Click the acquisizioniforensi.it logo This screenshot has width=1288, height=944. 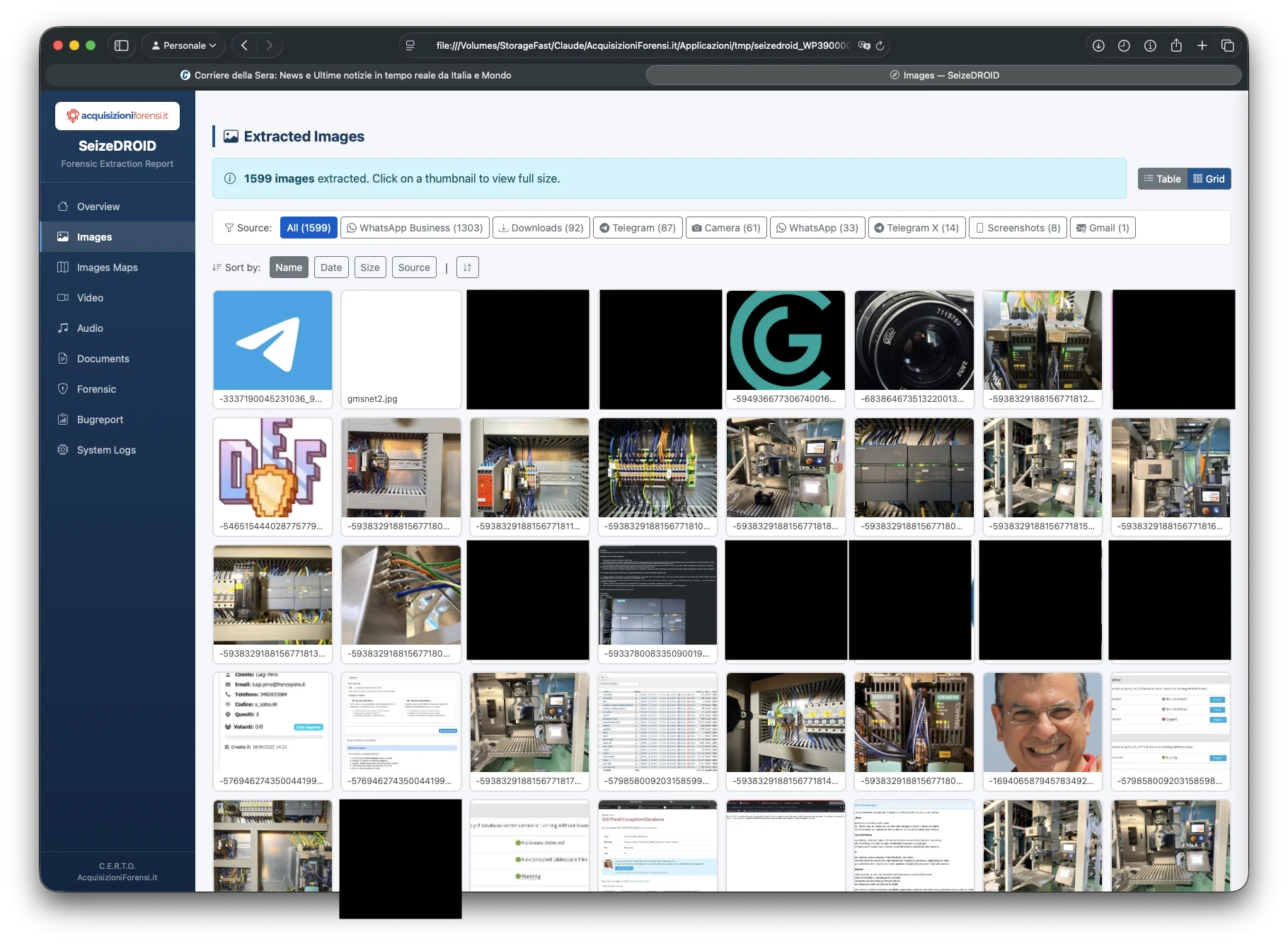117,115
